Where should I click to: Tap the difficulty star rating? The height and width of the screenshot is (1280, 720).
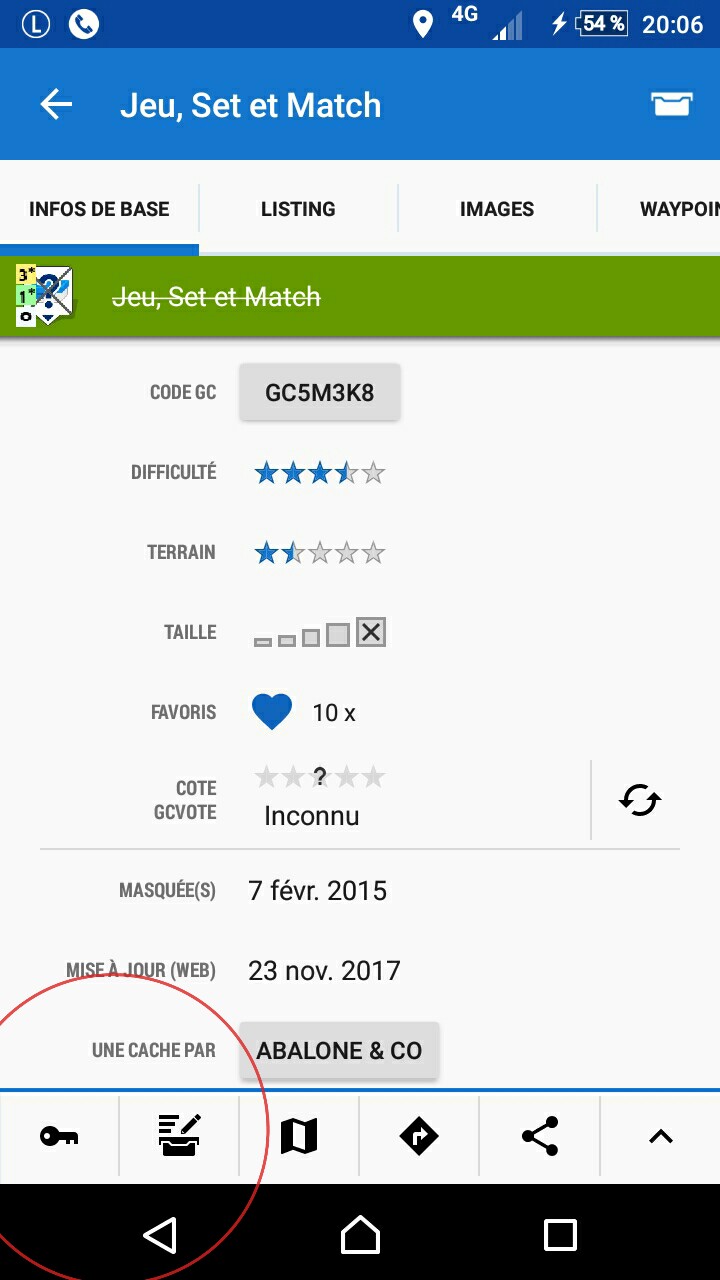point(319,472)
